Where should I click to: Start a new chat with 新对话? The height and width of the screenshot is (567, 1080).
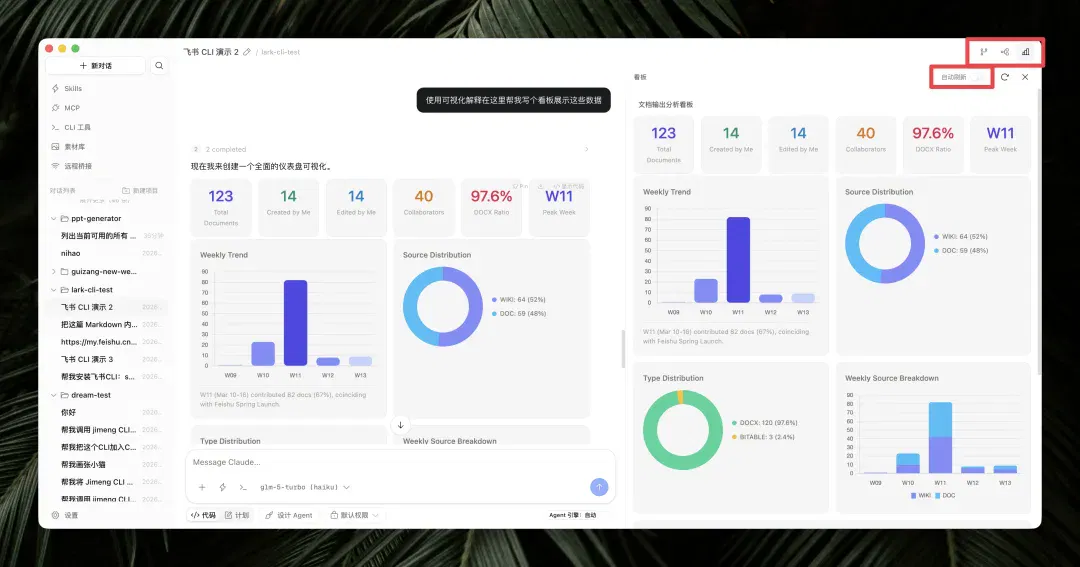(x=95, y=65)
